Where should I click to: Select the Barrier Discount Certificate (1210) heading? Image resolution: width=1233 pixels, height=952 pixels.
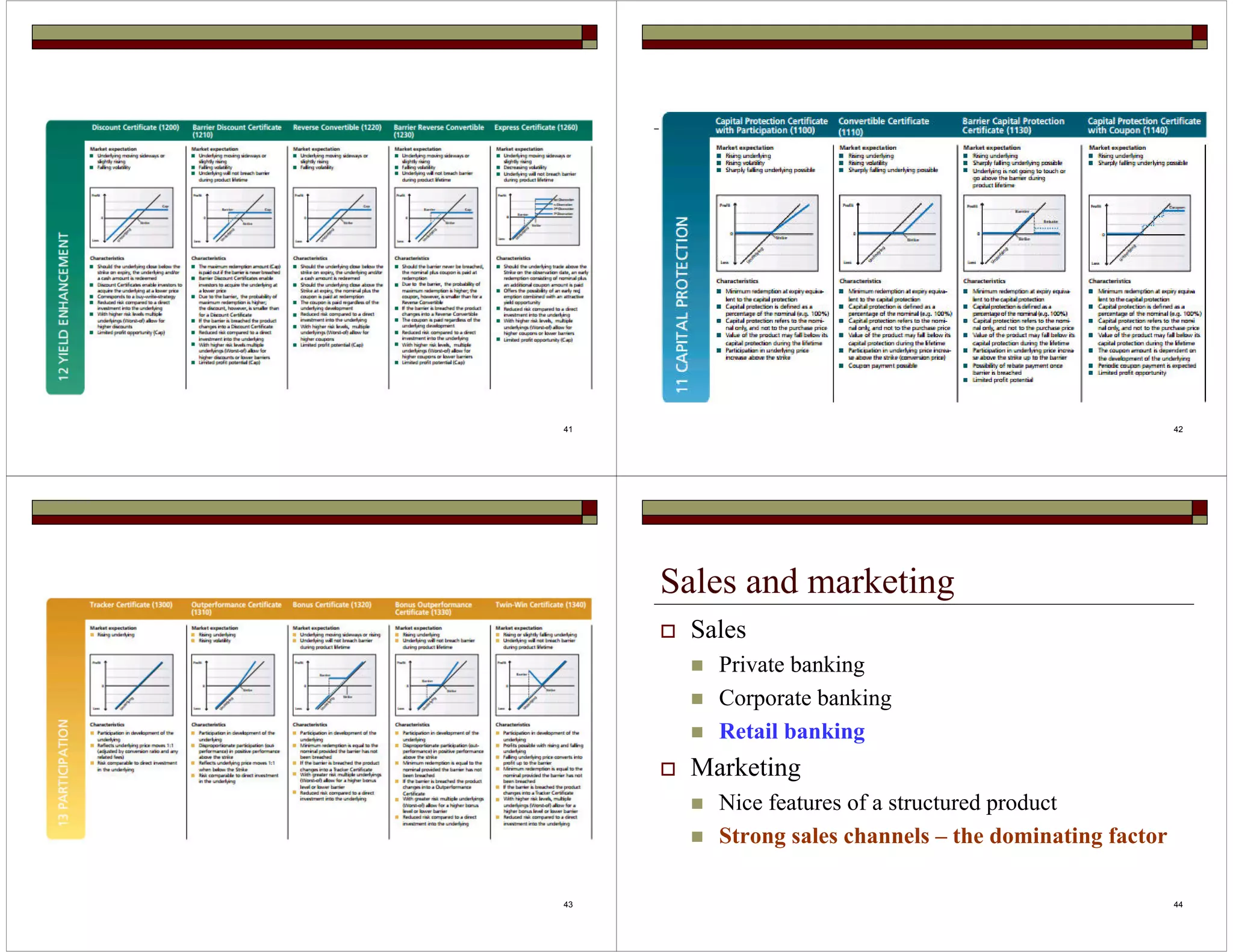point(237,131)
